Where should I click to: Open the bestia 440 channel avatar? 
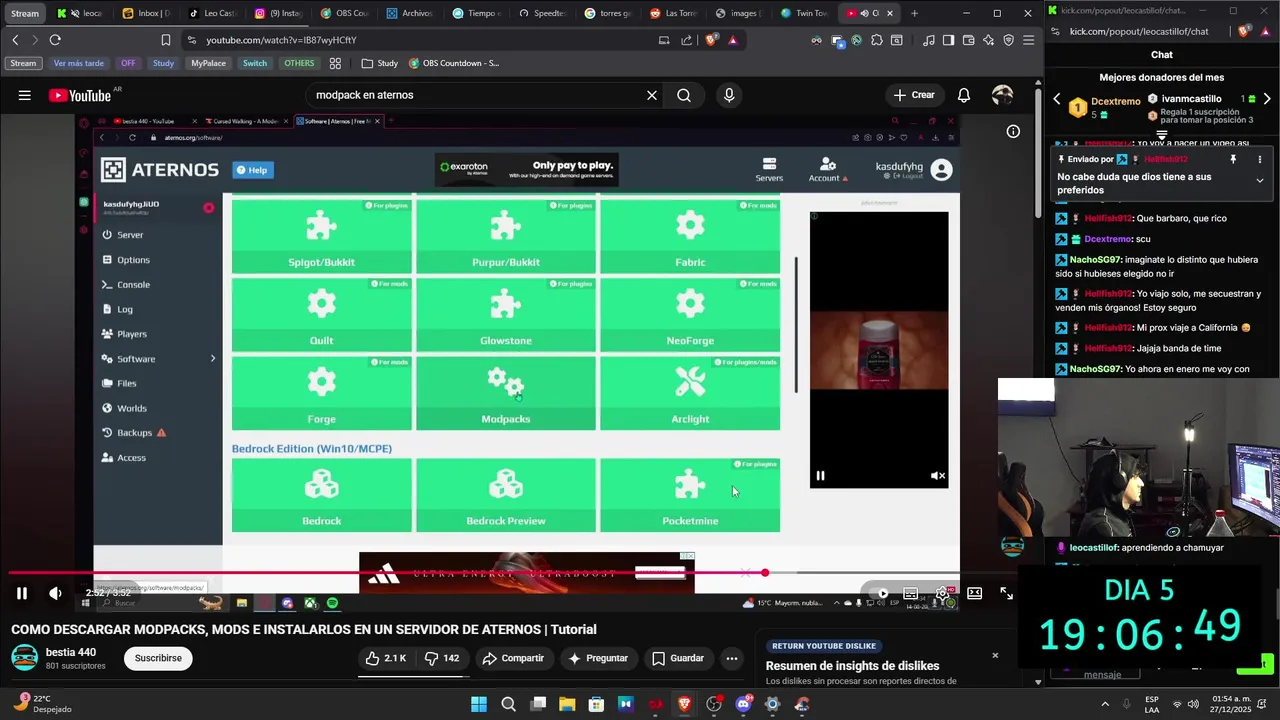pos(25,658)
